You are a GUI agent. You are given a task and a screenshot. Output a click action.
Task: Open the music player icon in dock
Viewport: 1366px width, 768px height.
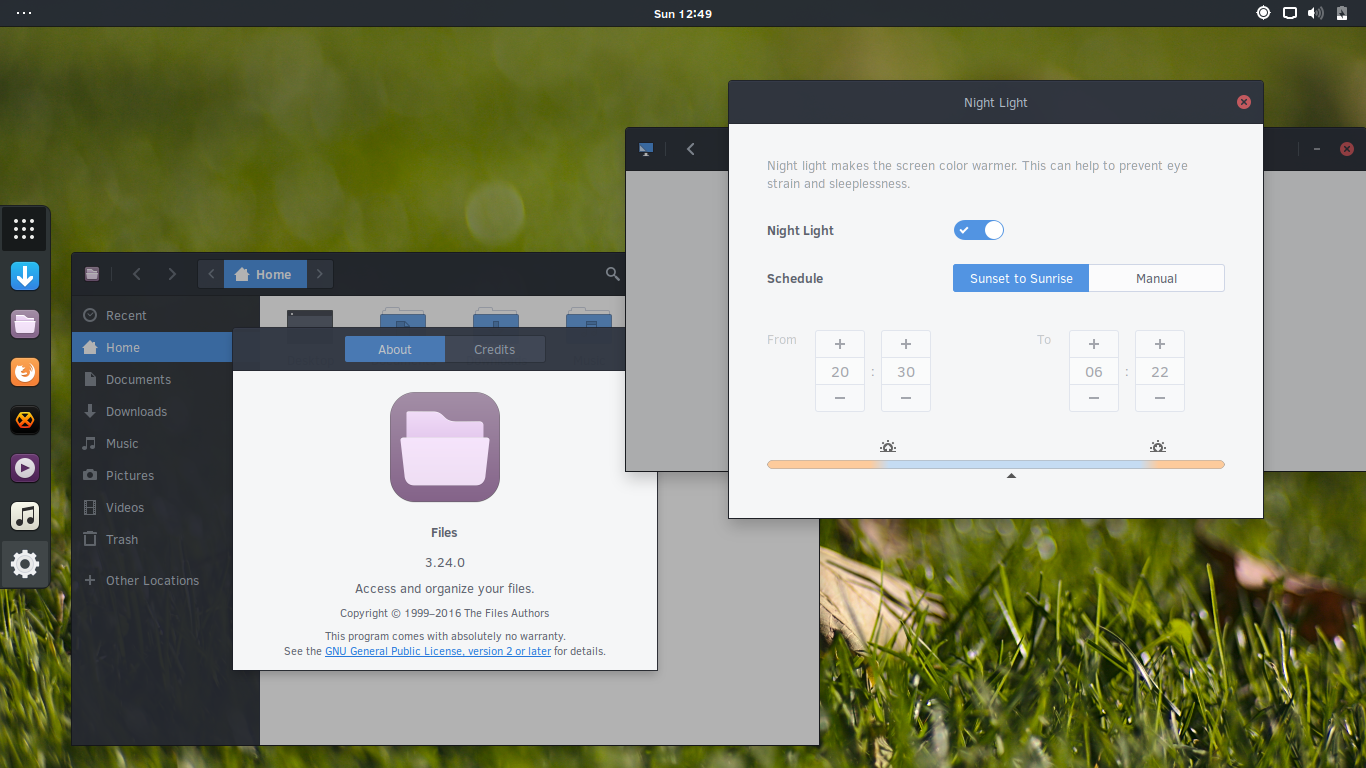pyautogui.click(x=25, y=516)
